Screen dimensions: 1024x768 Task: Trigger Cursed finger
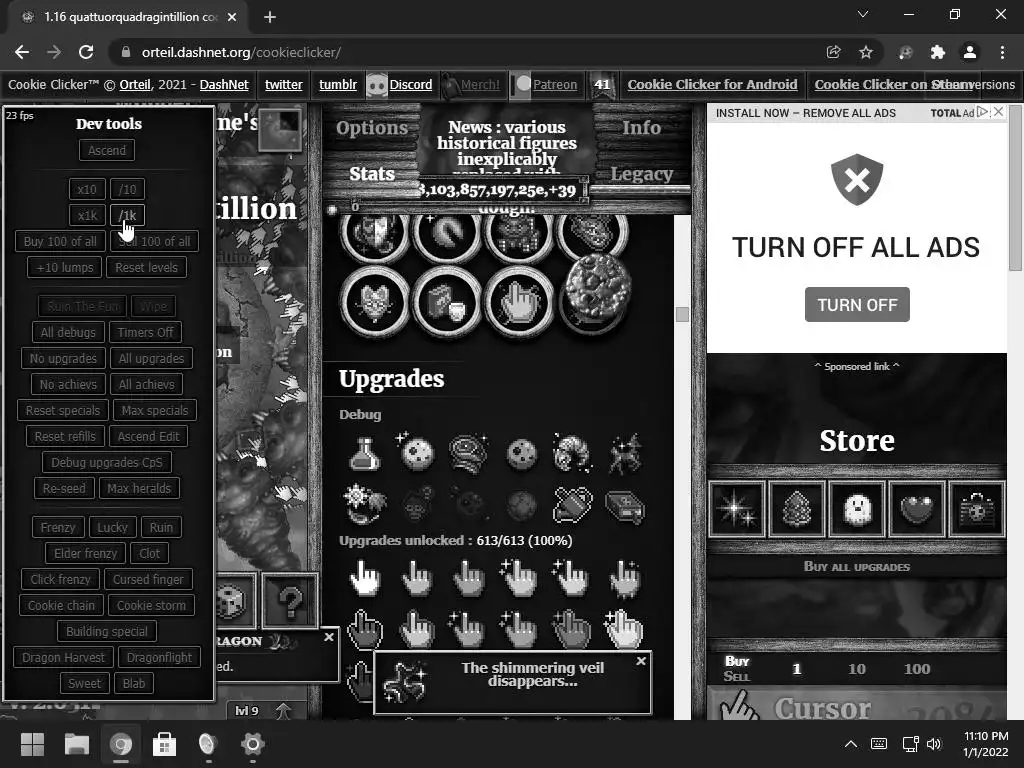pyautogui.click(x=148, y=579)
